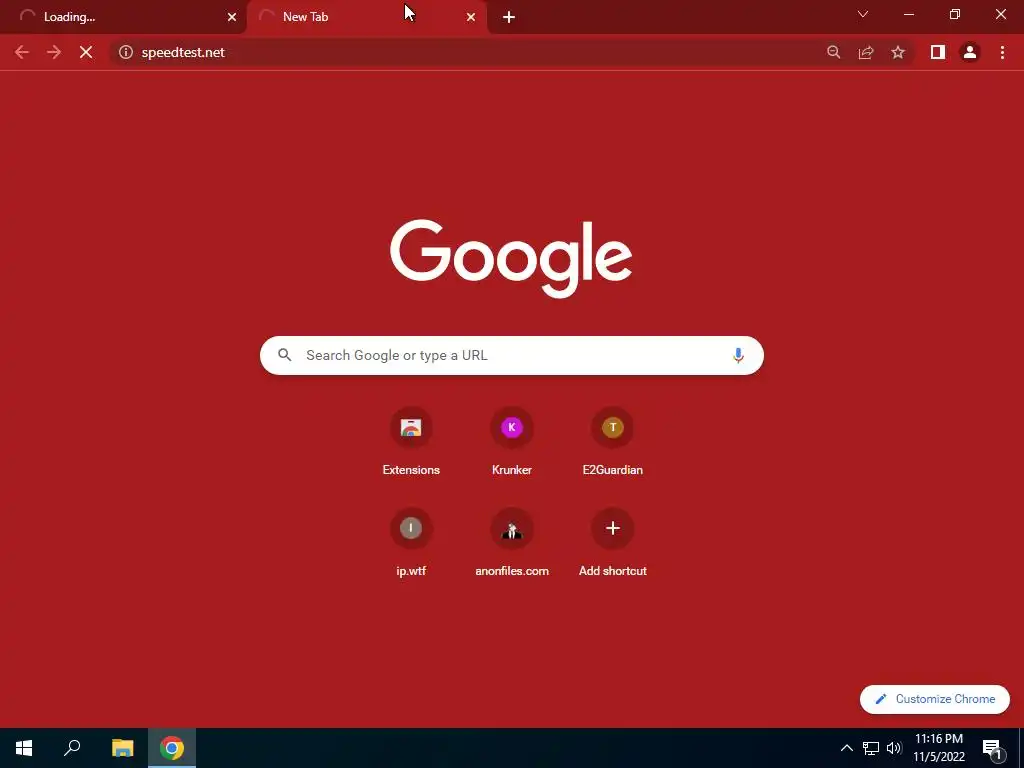Image resolution: width=1024 pixels, height=768 pixels.
Task: Start voice search with microphone icon
Action: click(x=738, y=355)
